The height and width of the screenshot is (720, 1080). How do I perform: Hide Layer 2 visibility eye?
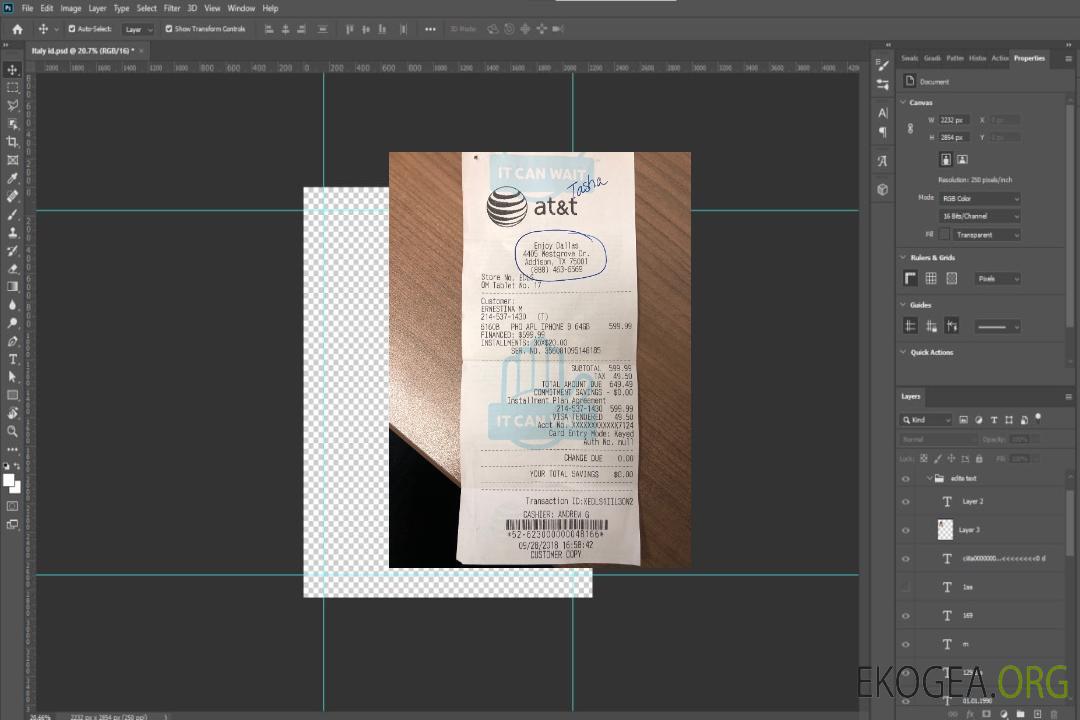[906, 502]
